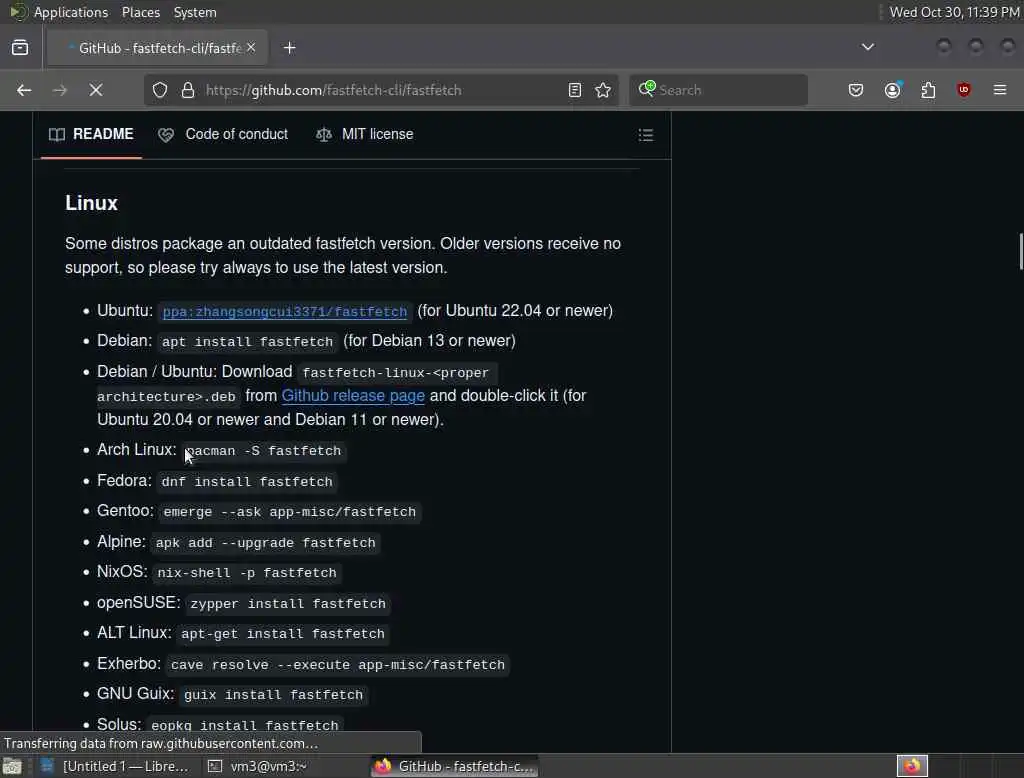Click the URL address bar
1024x778 pixels.
[x=379, y=90]
